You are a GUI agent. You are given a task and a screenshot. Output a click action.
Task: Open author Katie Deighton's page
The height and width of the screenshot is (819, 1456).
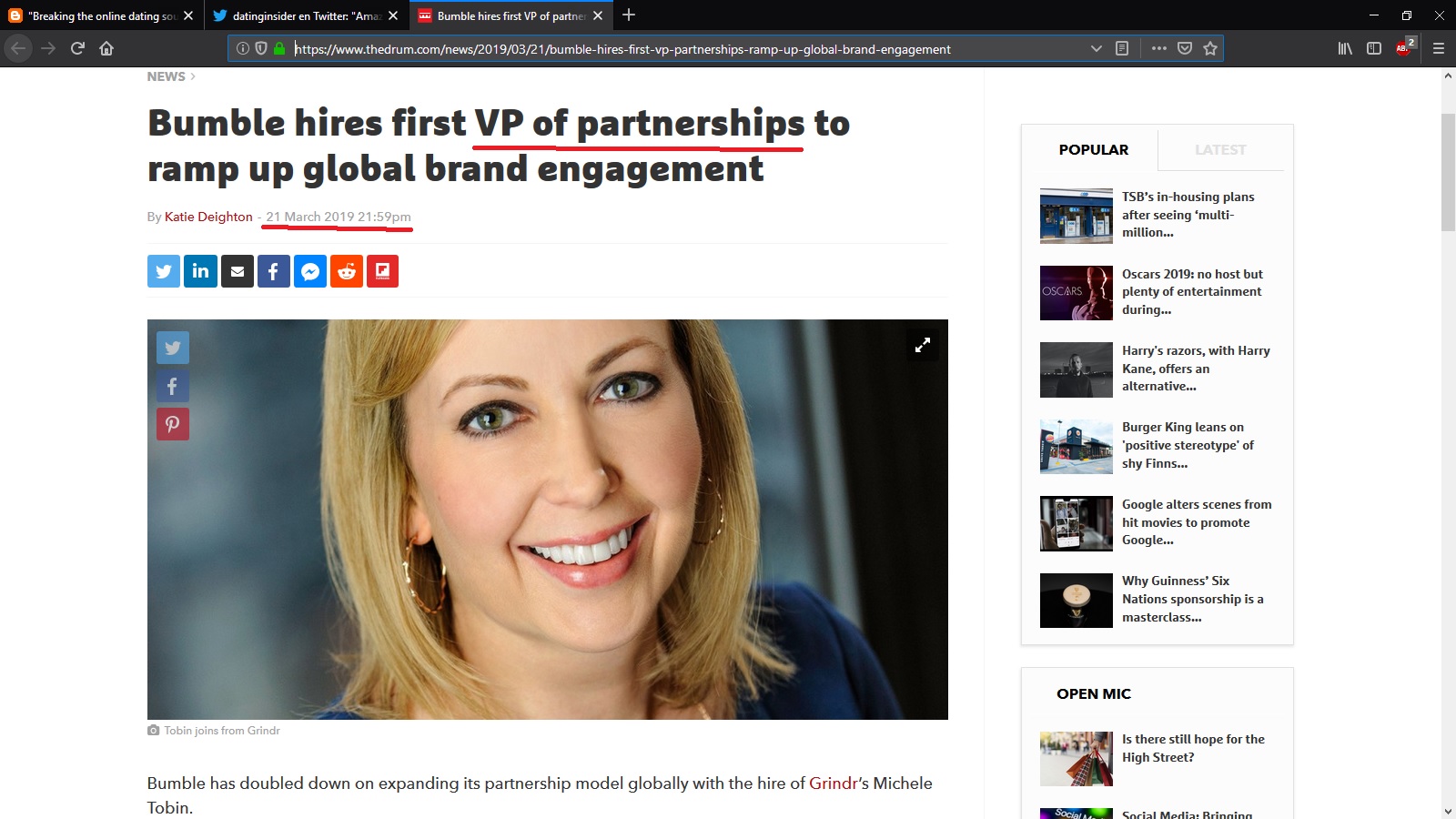[208, 217]
